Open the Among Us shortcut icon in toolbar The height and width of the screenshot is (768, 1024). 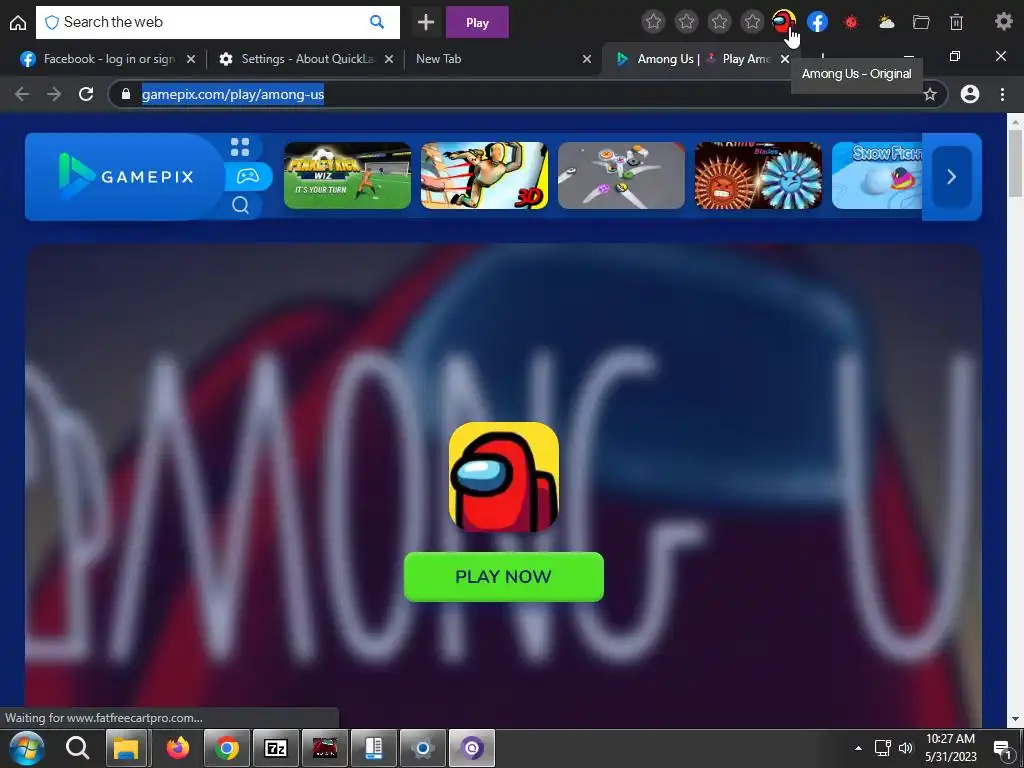tap(784, 22)
